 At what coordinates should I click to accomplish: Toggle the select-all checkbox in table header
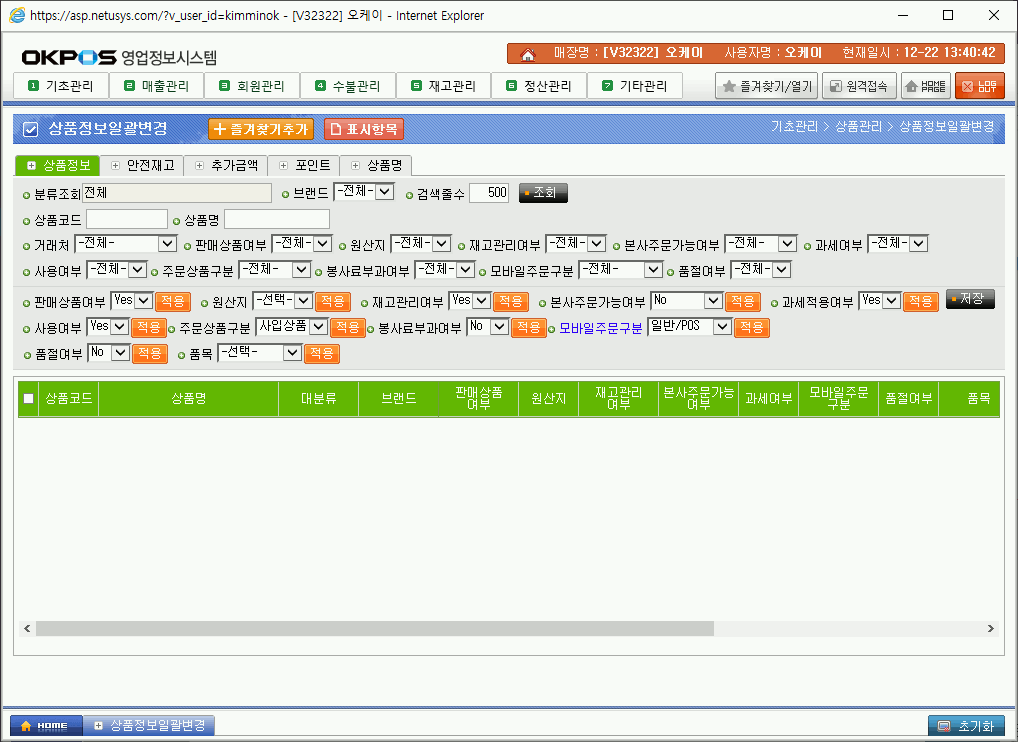pos(28,399)
